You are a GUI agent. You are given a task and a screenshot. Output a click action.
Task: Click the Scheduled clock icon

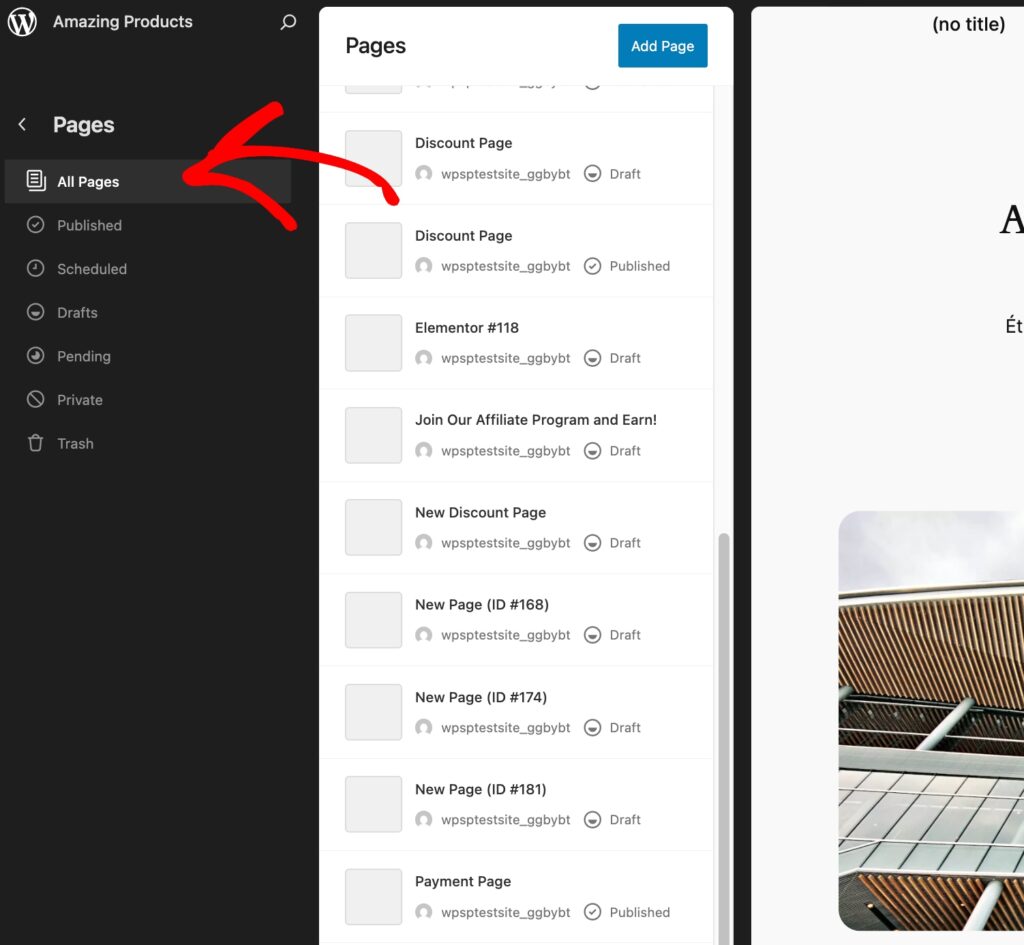click(36, 268)
